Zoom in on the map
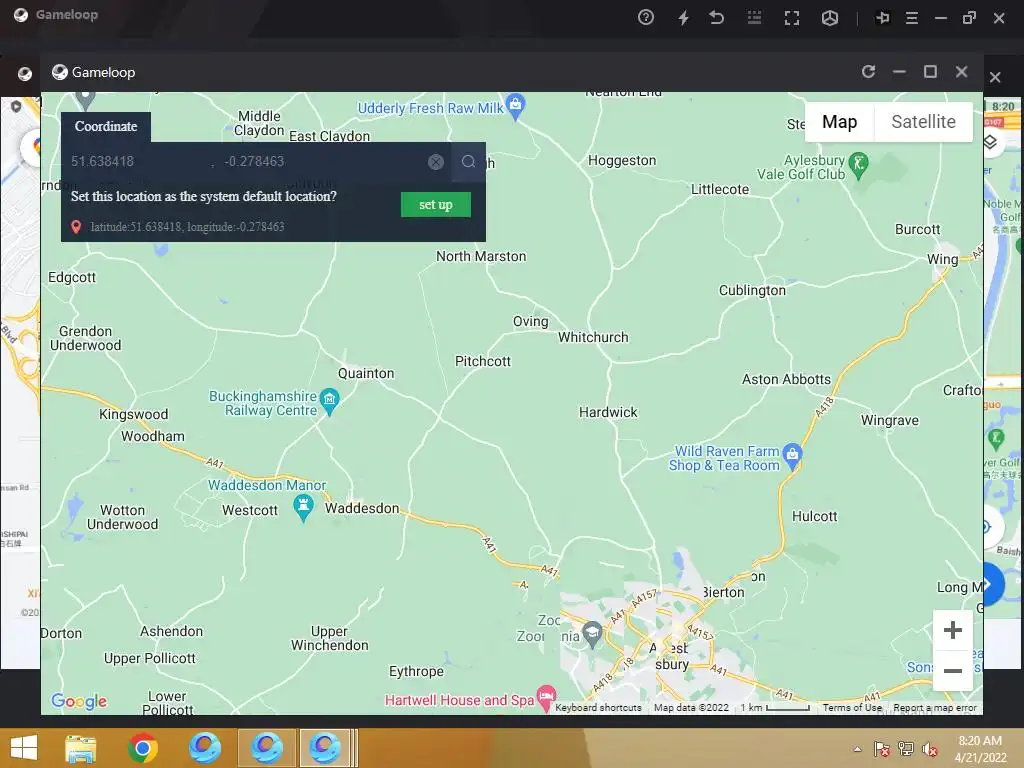Viewport: 1024px width, 768px height. (953, 630)
